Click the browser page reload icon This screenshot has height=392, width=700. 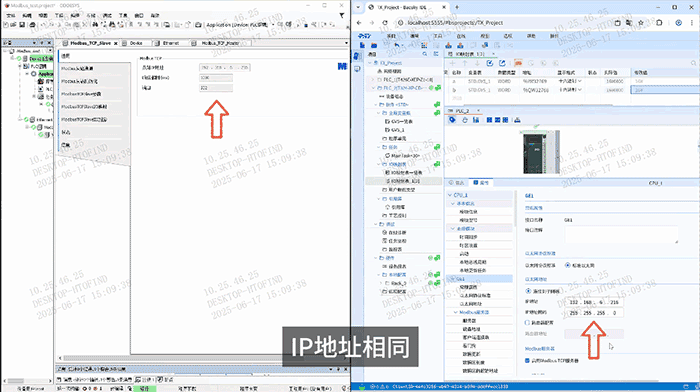point(385,22)
